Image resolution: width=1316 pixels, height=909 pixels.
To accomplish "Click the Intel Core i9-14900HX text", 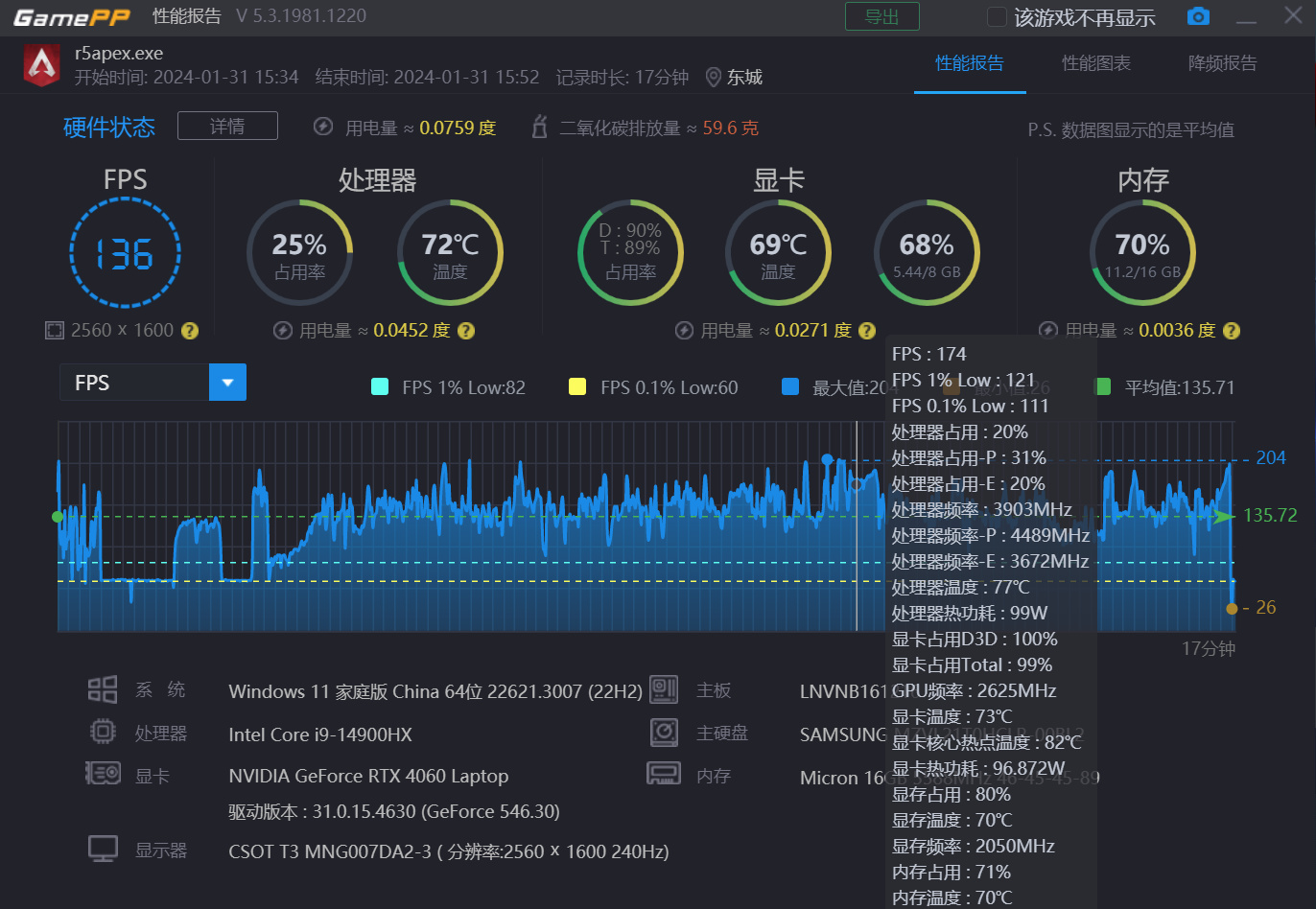I will tap(320, 734).
